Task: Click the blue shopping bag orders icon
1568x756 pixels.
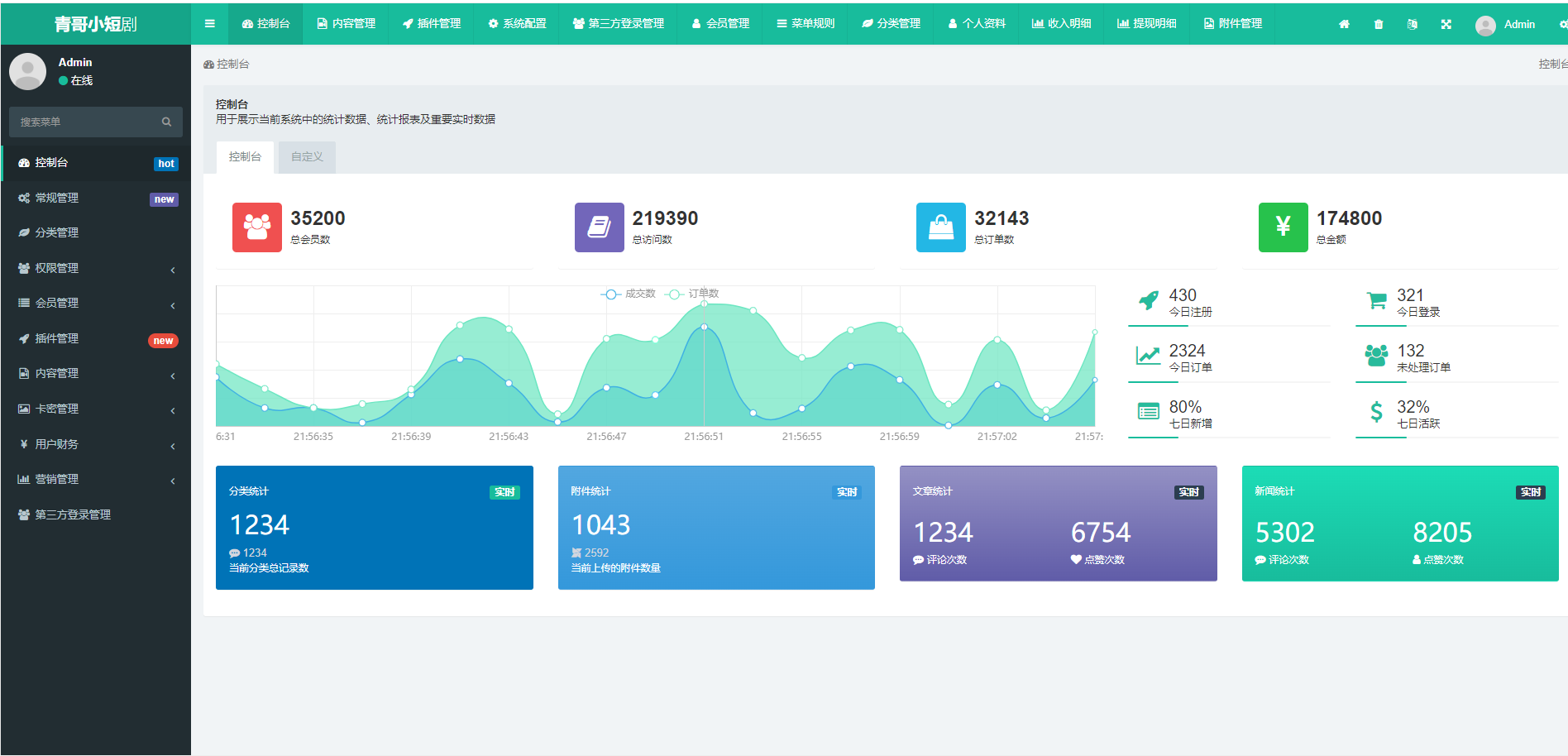Action: pos(940,227)
